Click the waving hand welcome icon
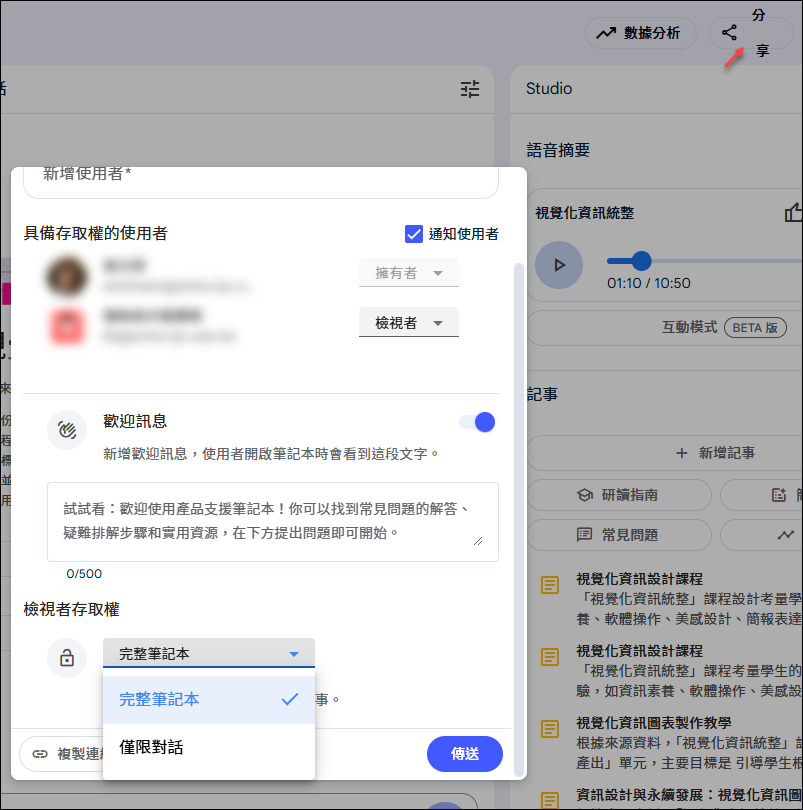 click(67, 430)
